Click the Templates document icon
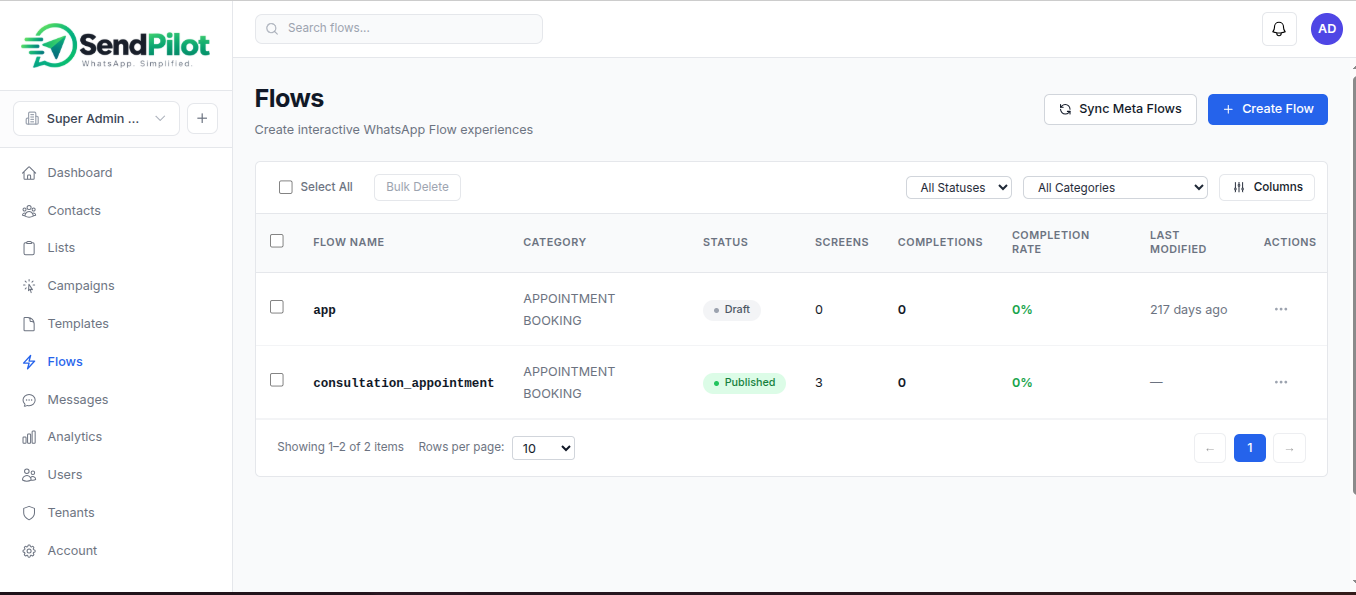The height and width of the screenshot is (595, 1356). coord(29,324)
